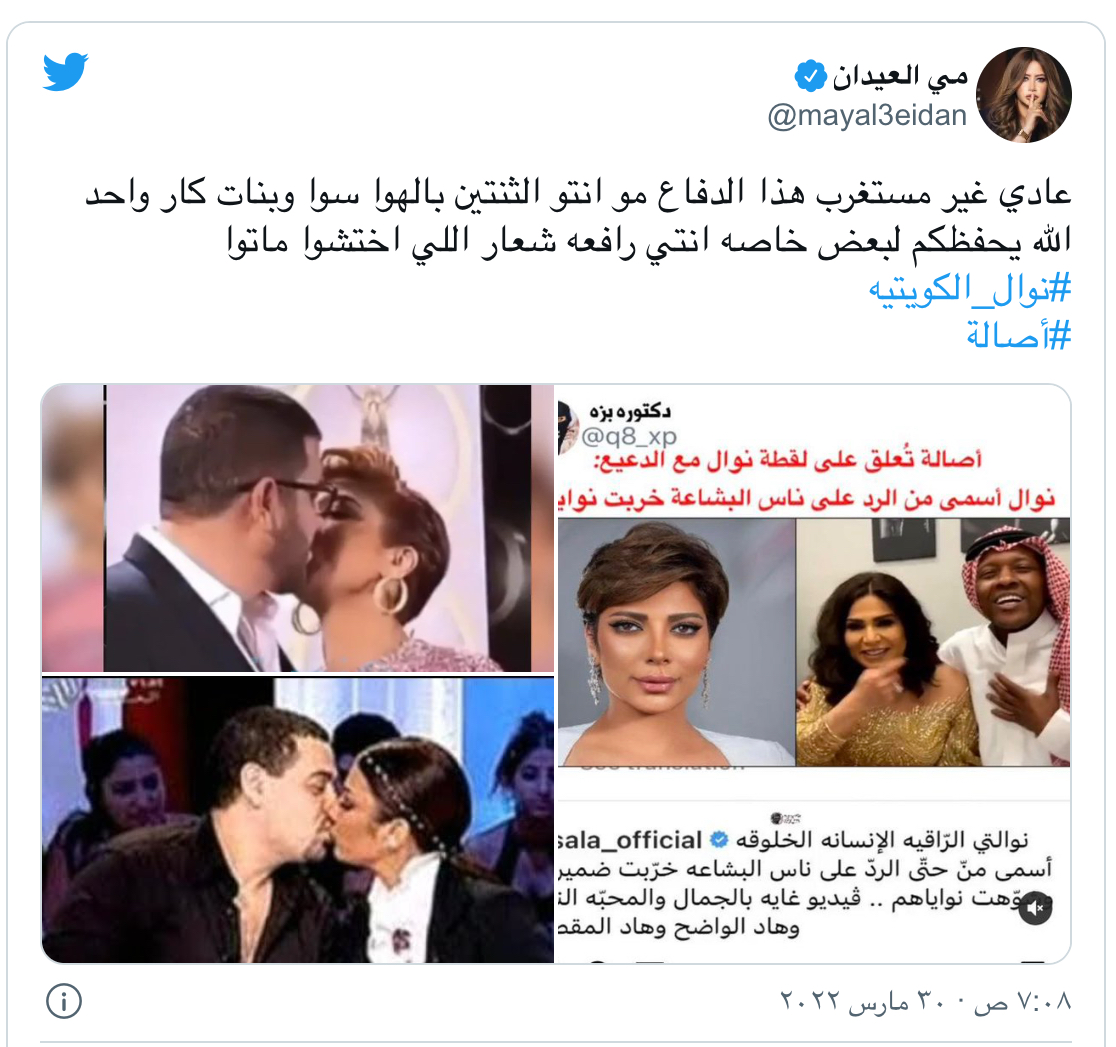
Task: Unmute the video with the speaker icon
Action: (x=1035, y=908)
